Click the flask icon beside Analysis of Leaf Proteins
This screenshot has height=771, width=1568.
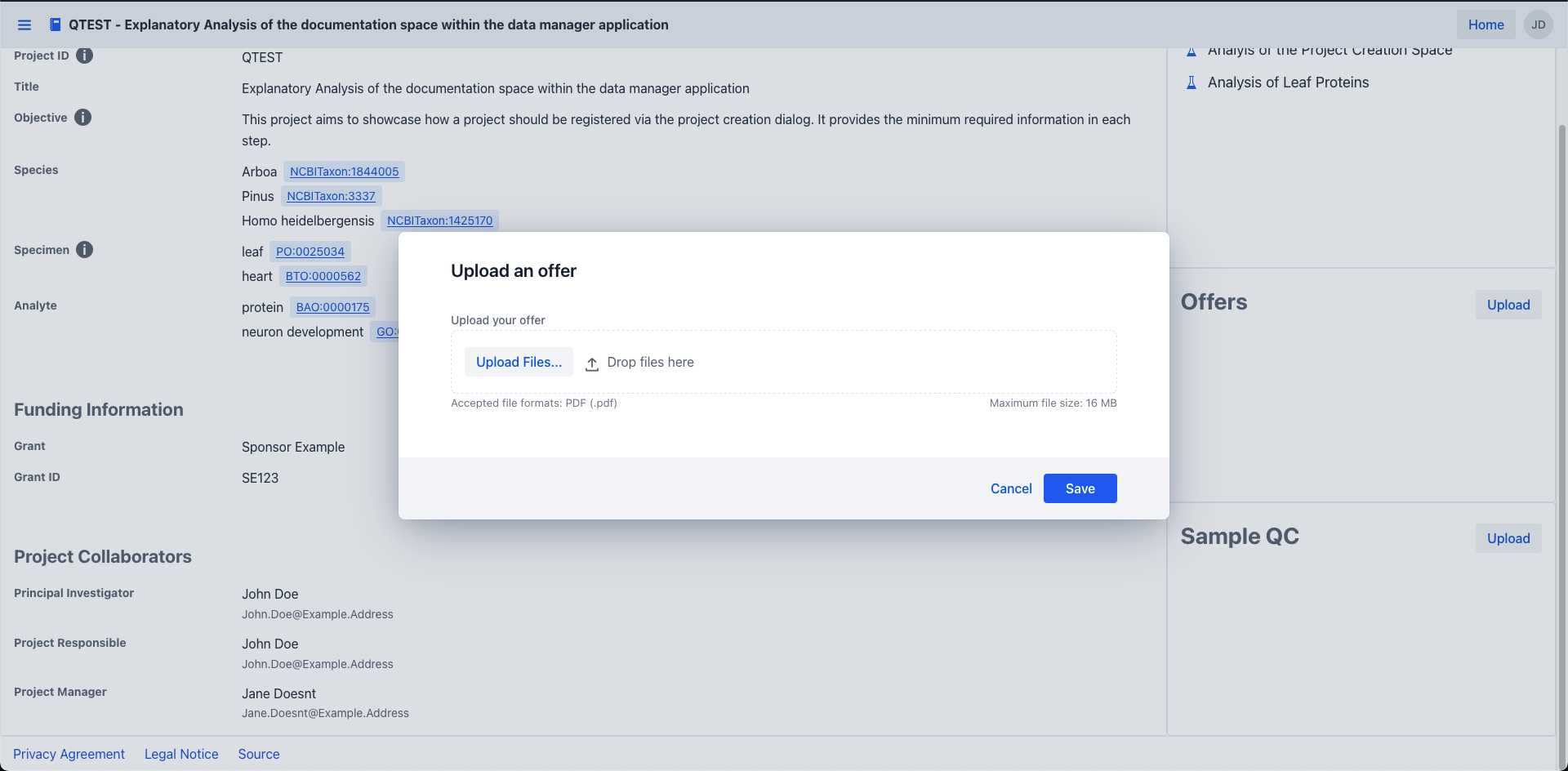(1192, 82)
